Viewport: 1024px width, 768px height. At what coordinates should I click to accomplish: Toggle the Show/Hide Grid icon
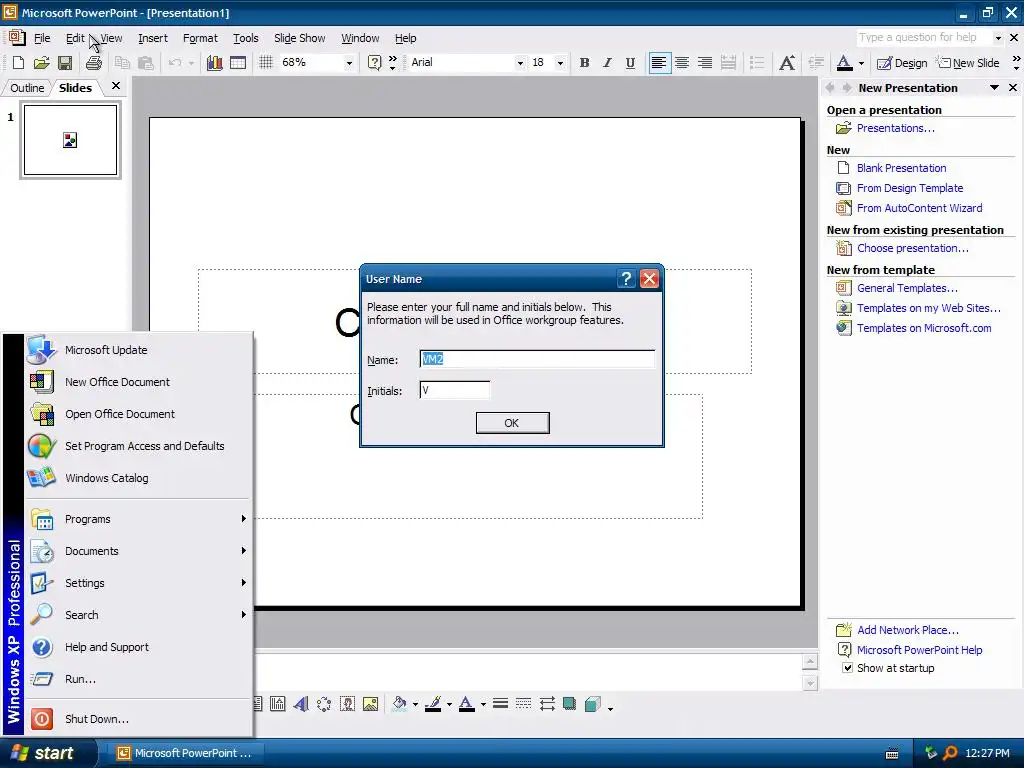pyautogui.click(x=266, y=63)
